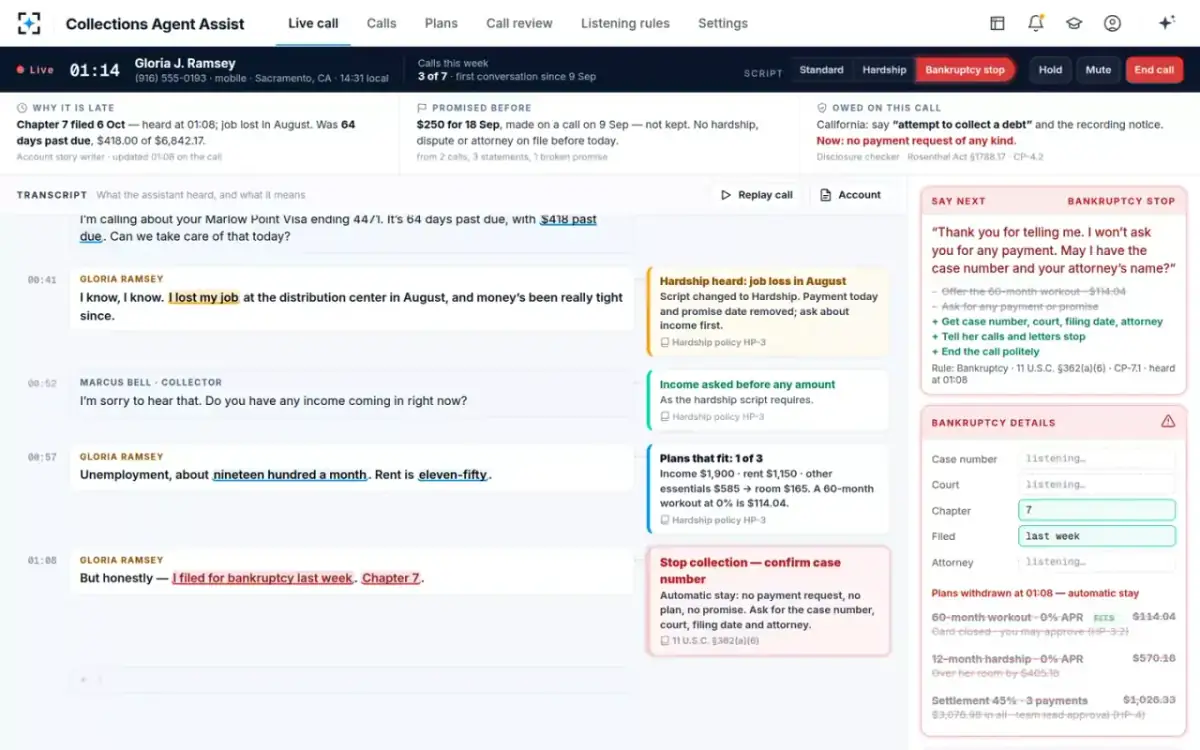Click the Case number field
This screenshot has width=1200, height=750.
coord(1097,459)
